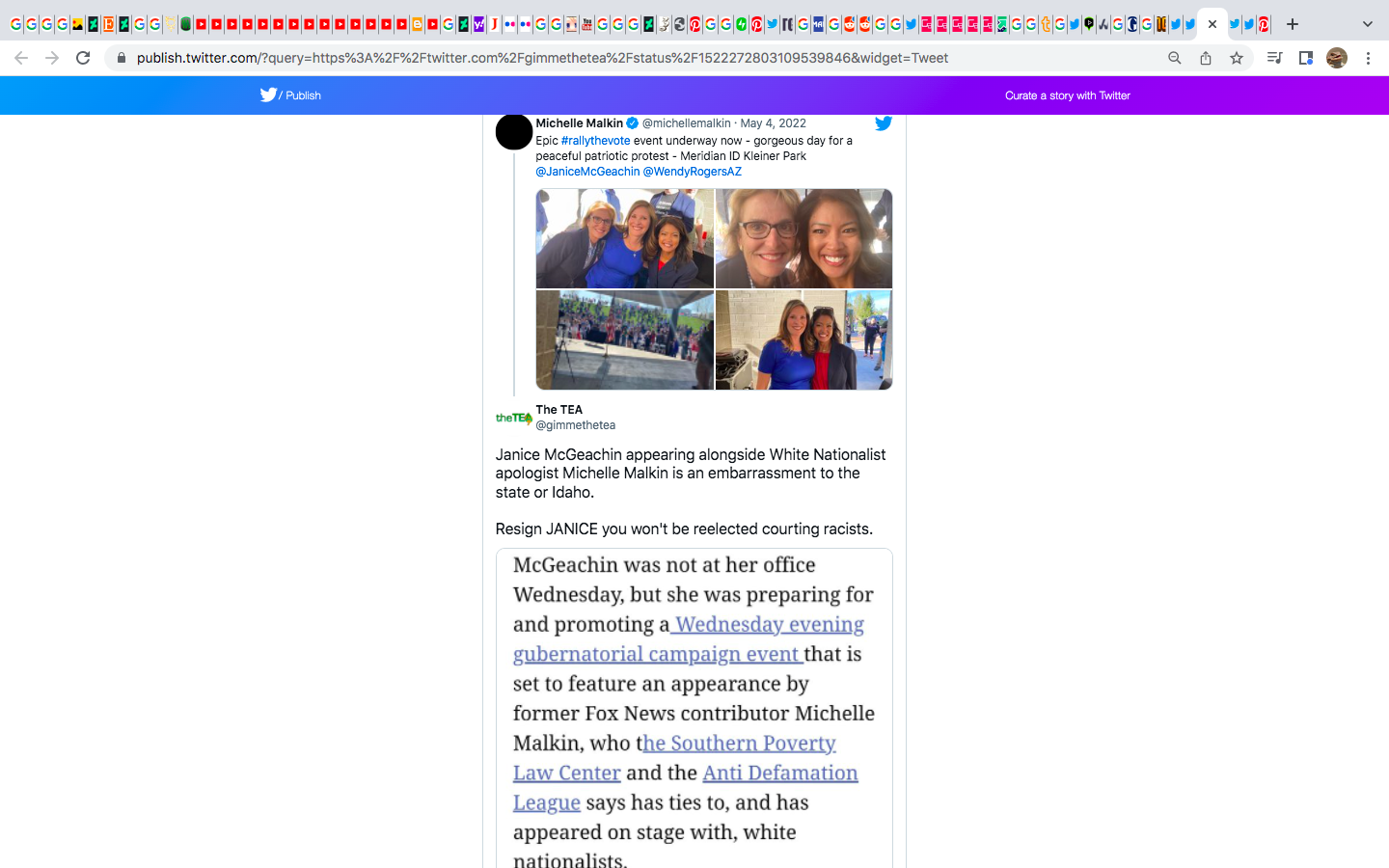The image size is (1389, 868).
Task: Open the top-right selfie photo
Action: tap(803, 238)
